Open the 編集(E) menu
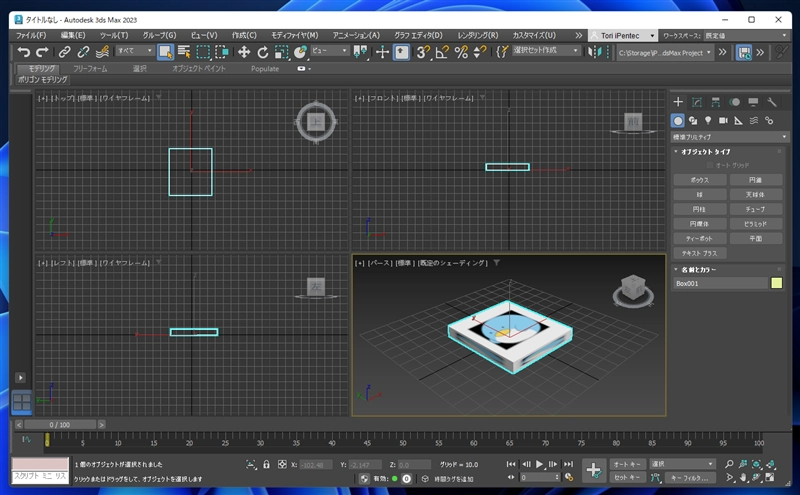 pos(73,35)
